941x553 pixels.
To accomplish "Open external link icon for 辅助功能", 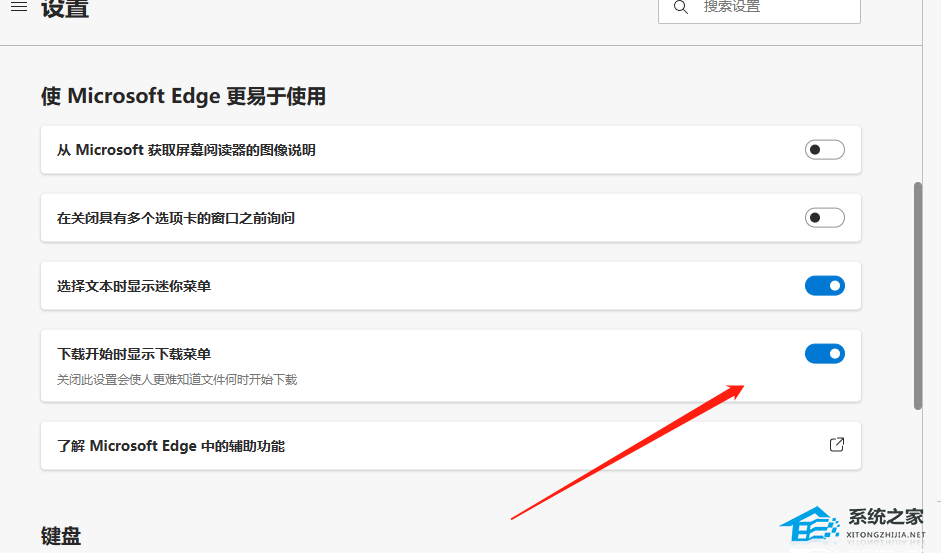I will pos(837,444).
